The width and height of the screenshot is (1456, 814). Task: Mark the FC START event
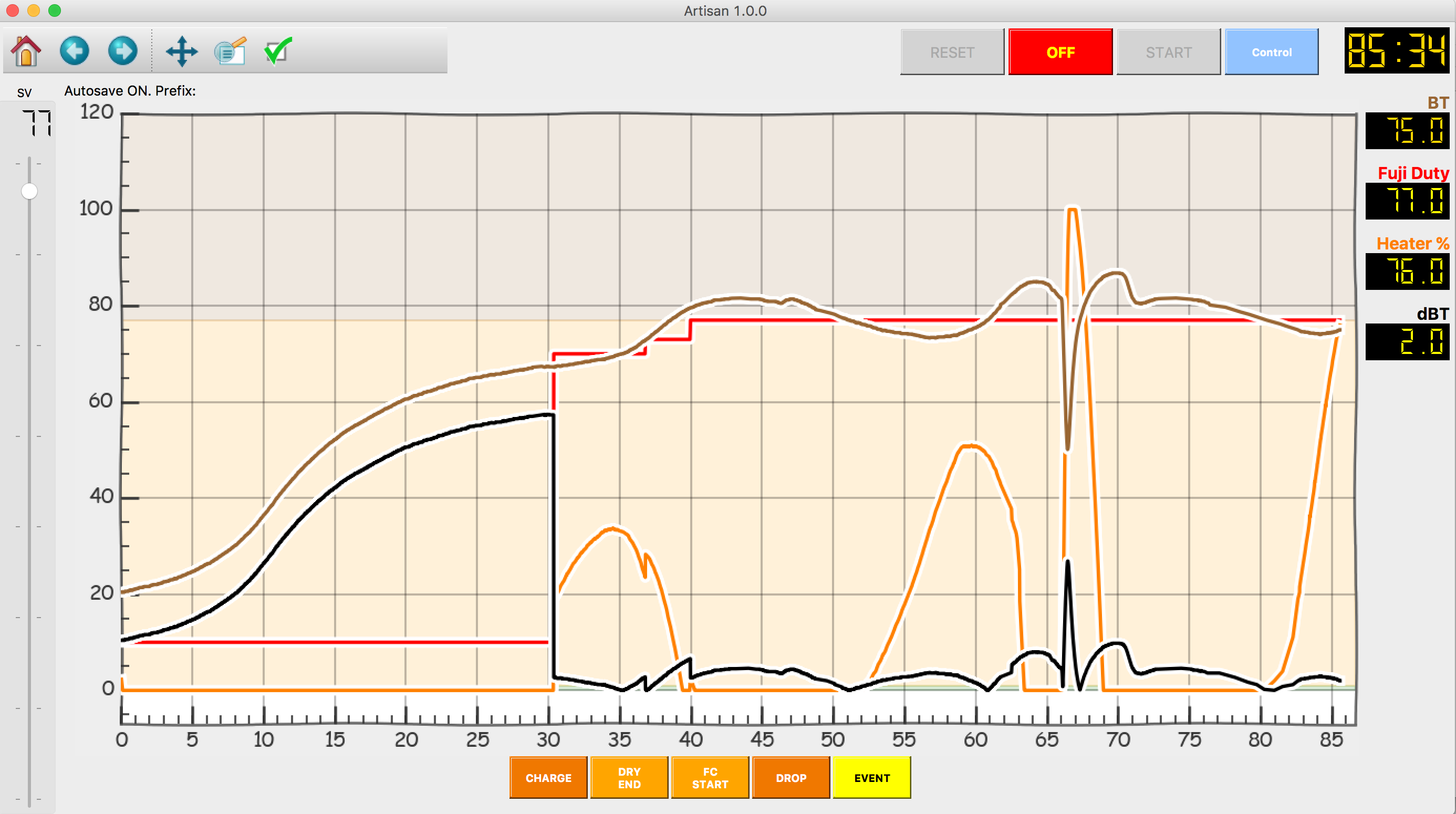pos(710,778)
